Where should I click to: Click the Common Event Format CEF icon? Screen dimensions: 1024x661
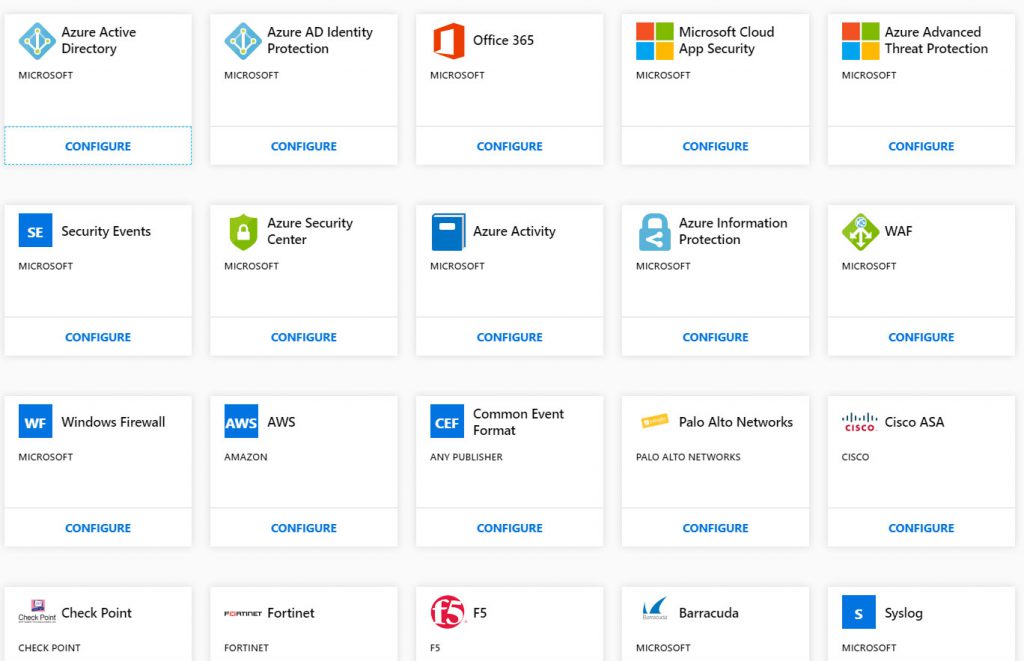pos(447,421)
